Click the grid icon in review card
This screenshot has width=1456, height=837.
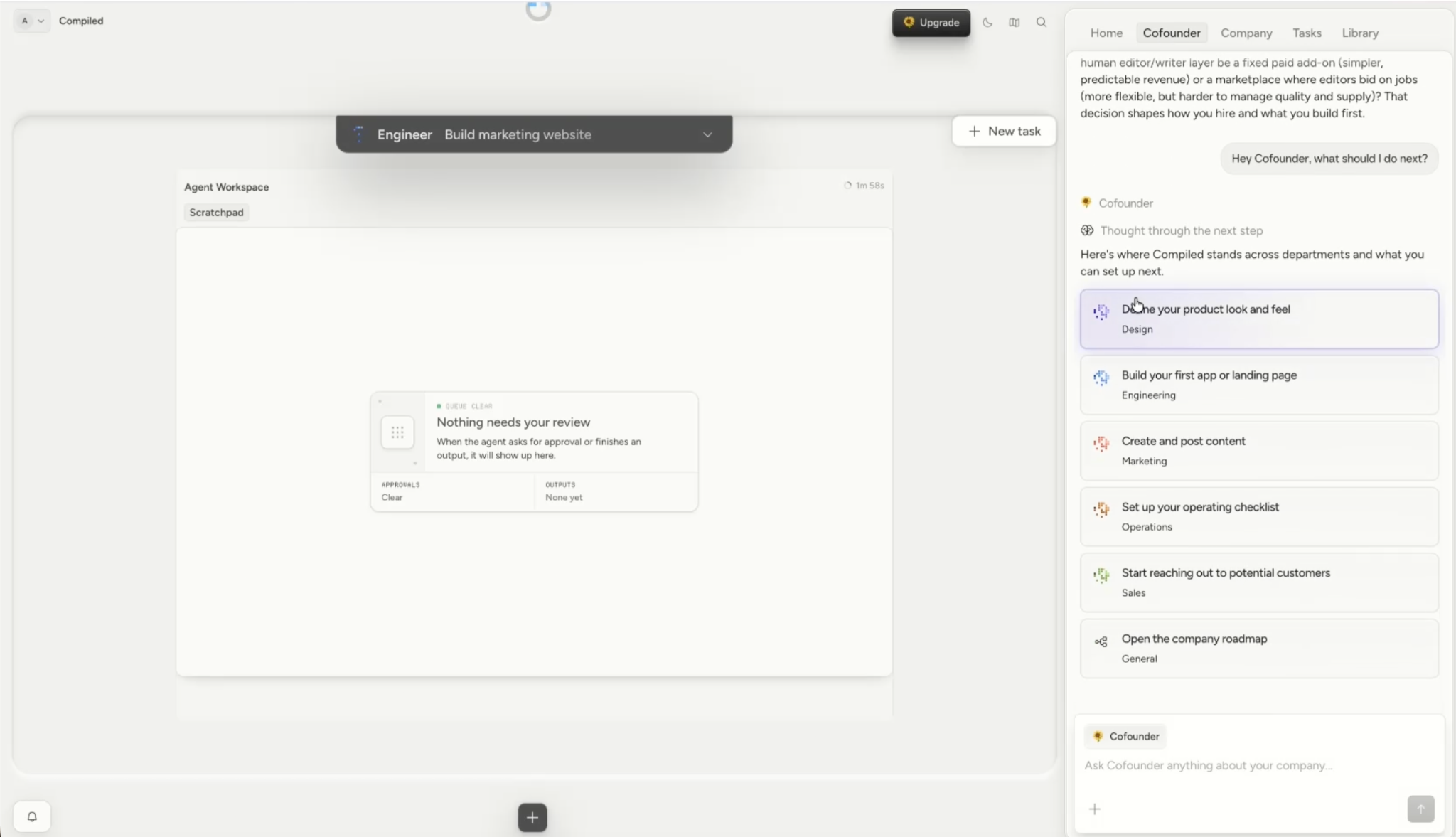tap(397, 432)
